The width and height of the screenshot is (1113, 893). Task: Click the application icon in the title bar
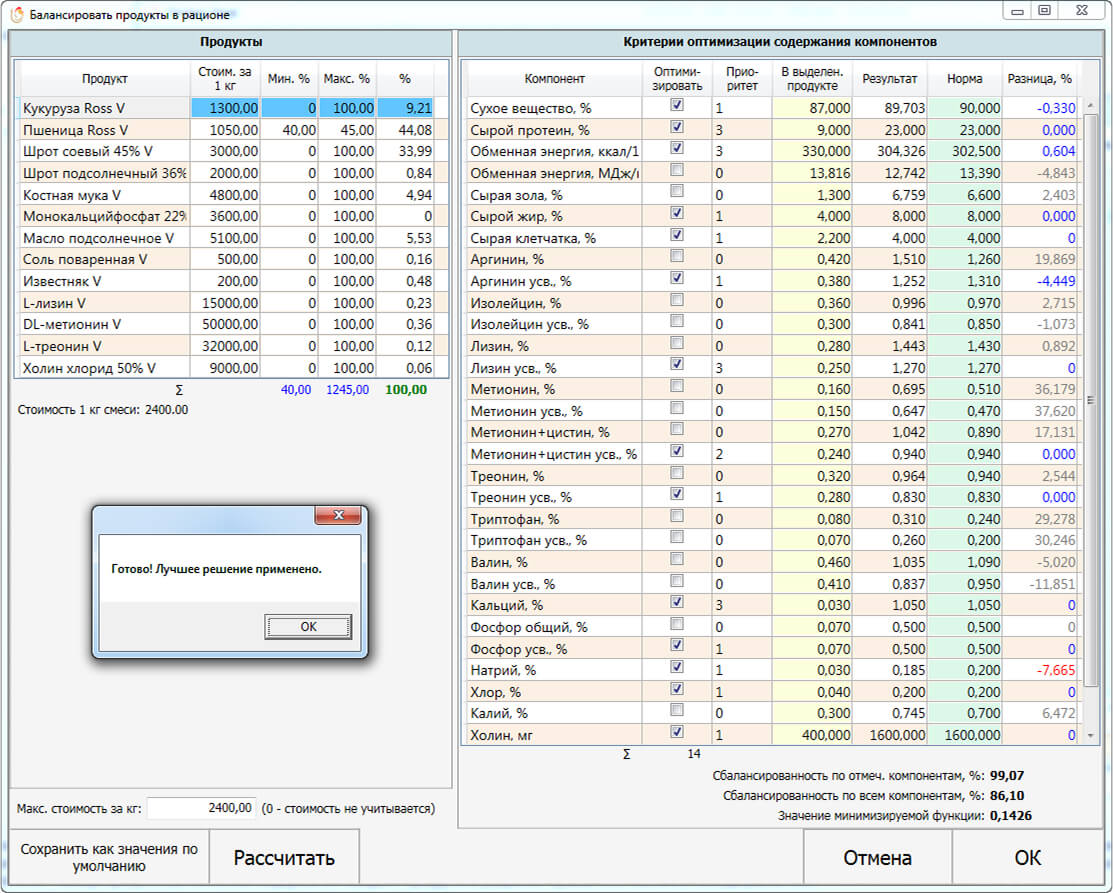[x=16, y=14]
